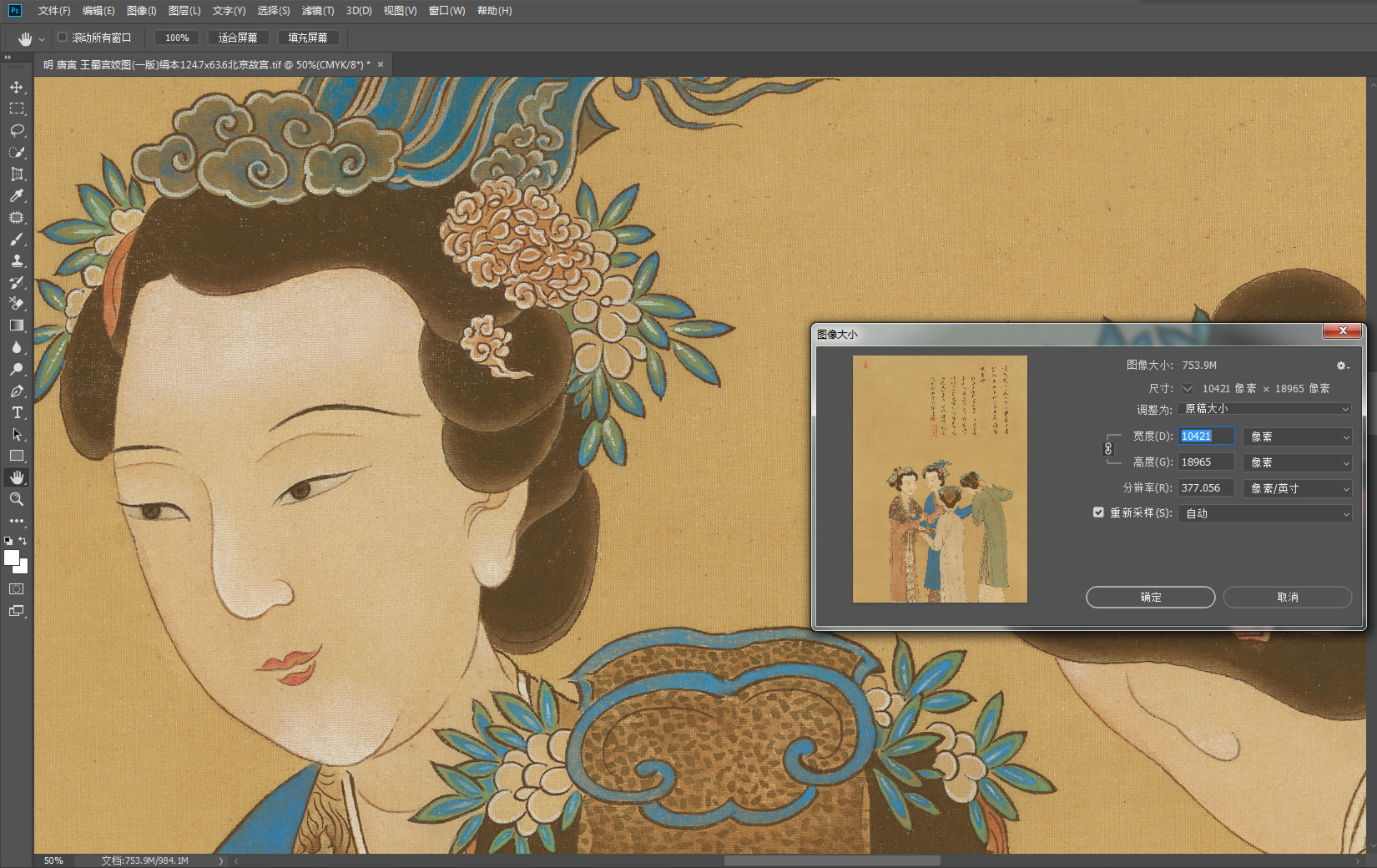Open the 窗口(W) menu

pos(446,11)
